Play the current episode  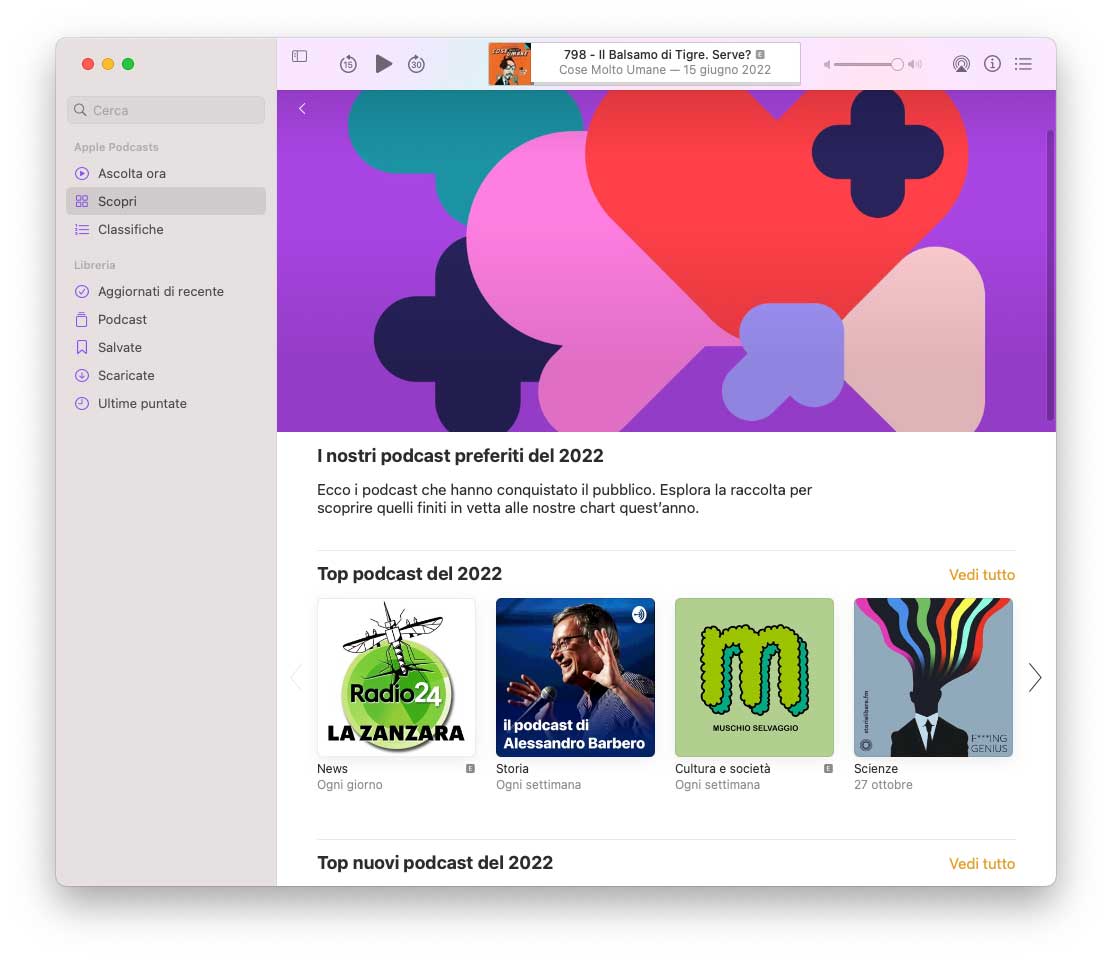[x=384, y=63]
